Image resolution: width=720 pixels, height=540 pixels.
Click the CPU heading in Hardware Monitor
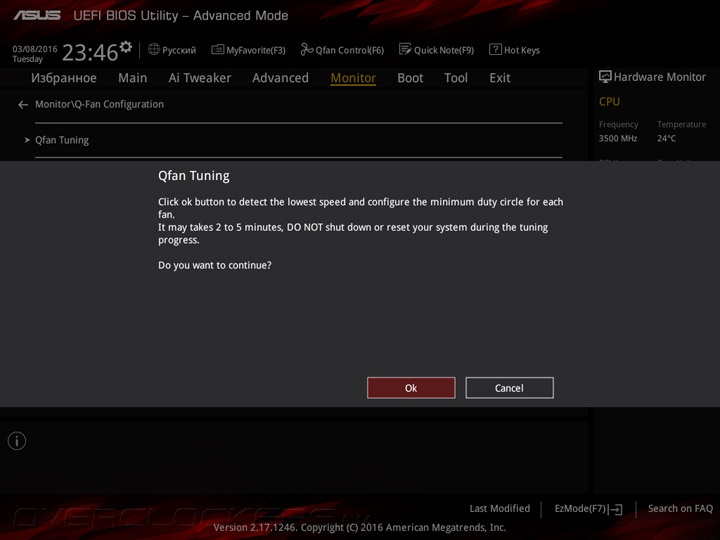coord(609,101)
